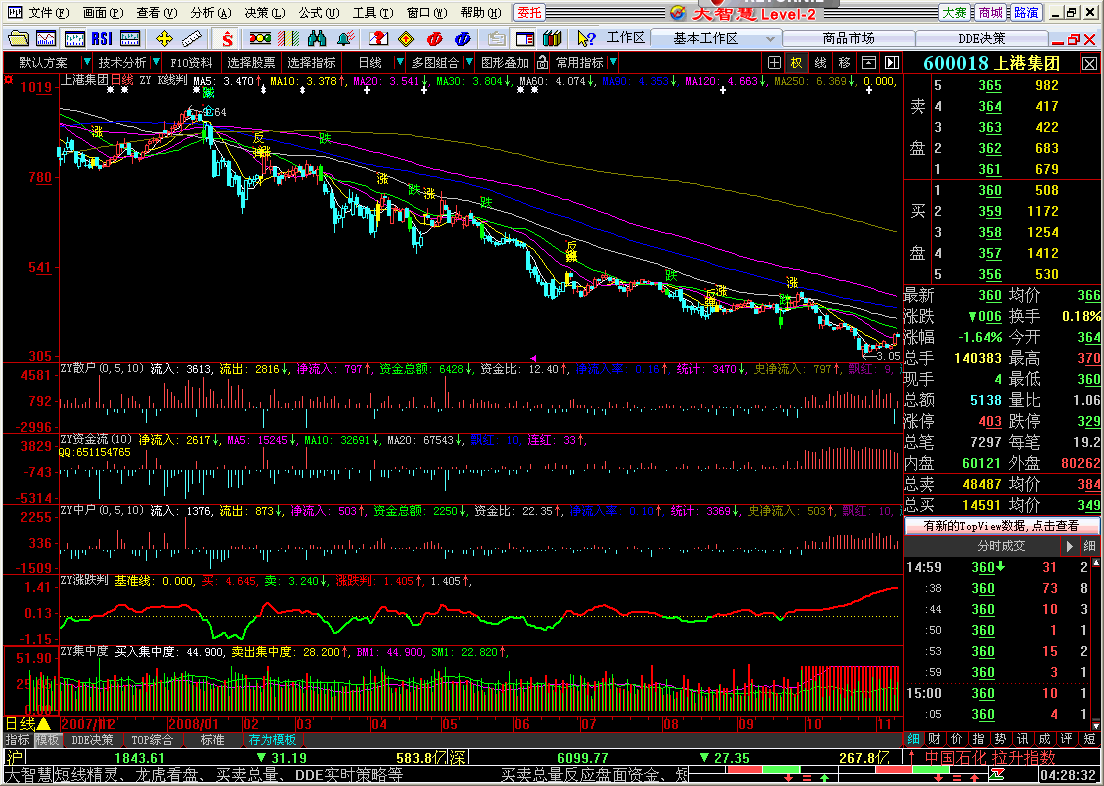
Task: Open the 多图组合 dropdown arrow
Action: [x=469, y=62]
